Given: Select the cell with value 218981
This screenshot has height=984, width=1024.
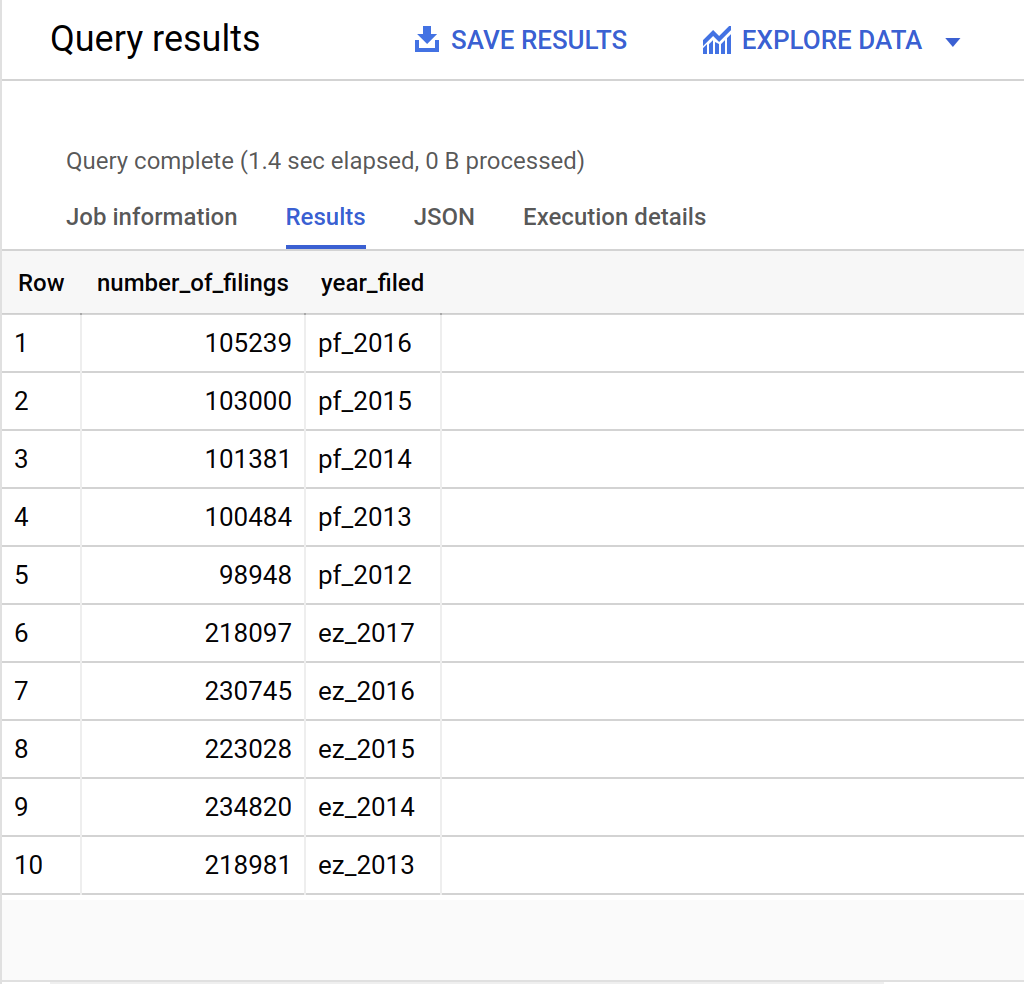Looking at the screenshot, I should point(193,865).
